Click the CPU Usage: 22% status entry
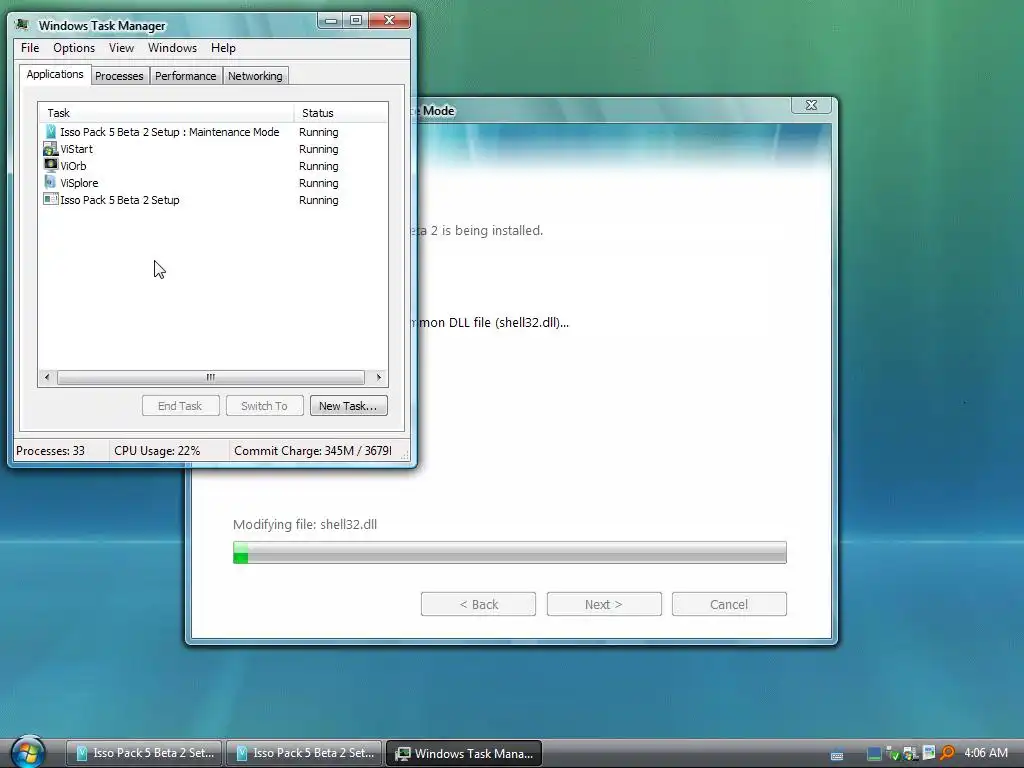The width and height of the screenshot is (1024, 768). (x=157, y=451)
